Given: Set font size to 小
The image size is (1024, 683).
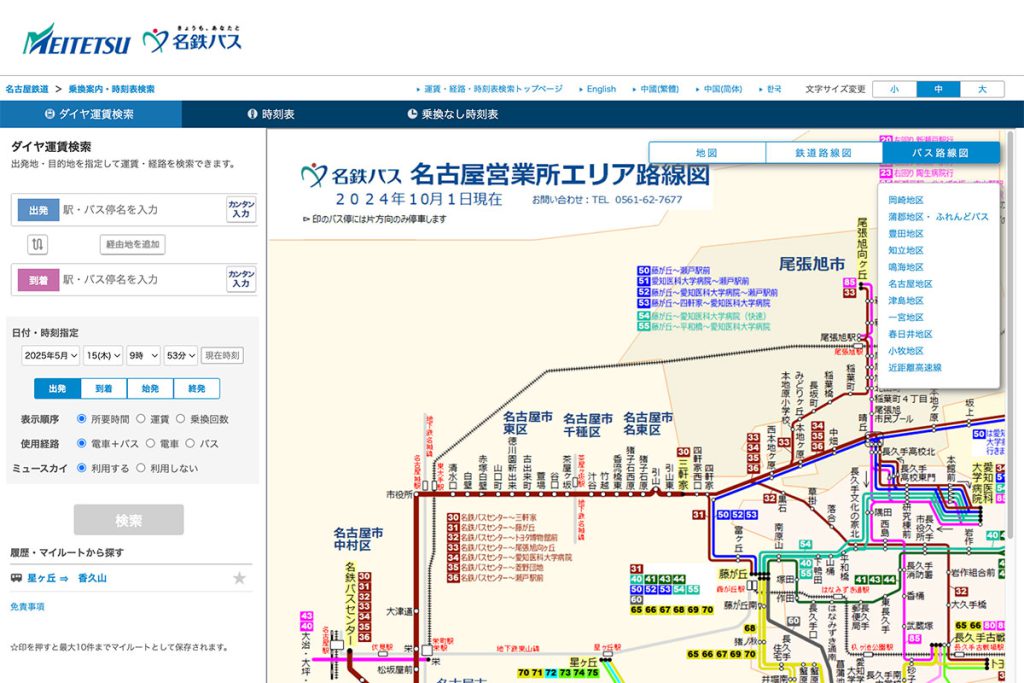Looking at the screenshot, I should pyautogui.click(x=895, y=89).
